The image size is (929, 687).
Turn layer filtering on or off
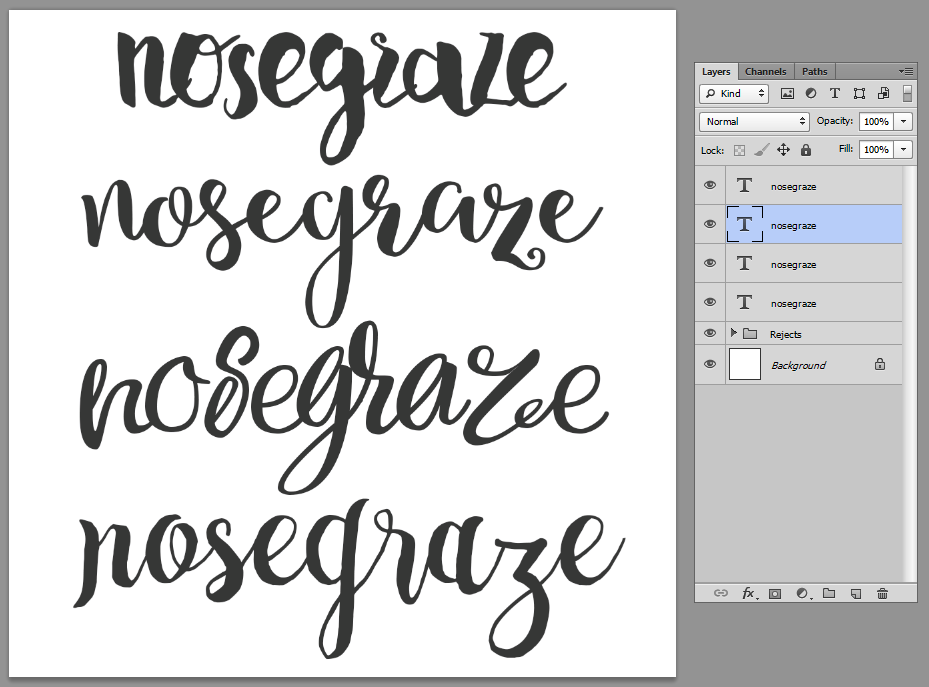click(907, 93)
